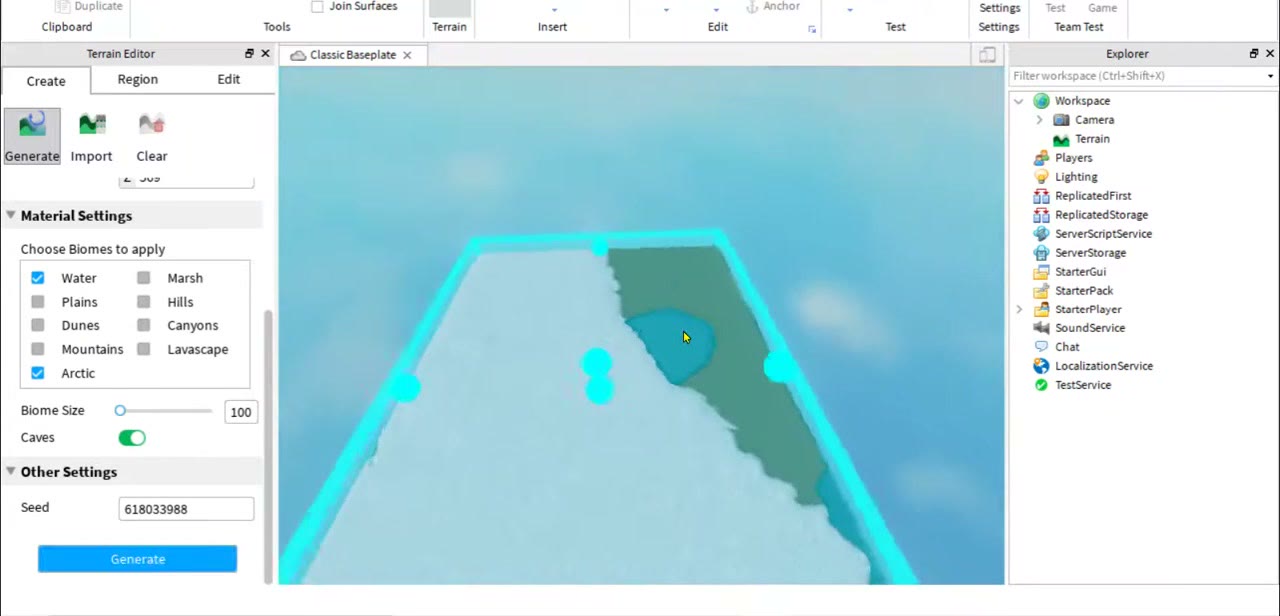Uncheck the Arctic biome checkbox
This screenshot has width=1280, height=616.
(37, 373)
